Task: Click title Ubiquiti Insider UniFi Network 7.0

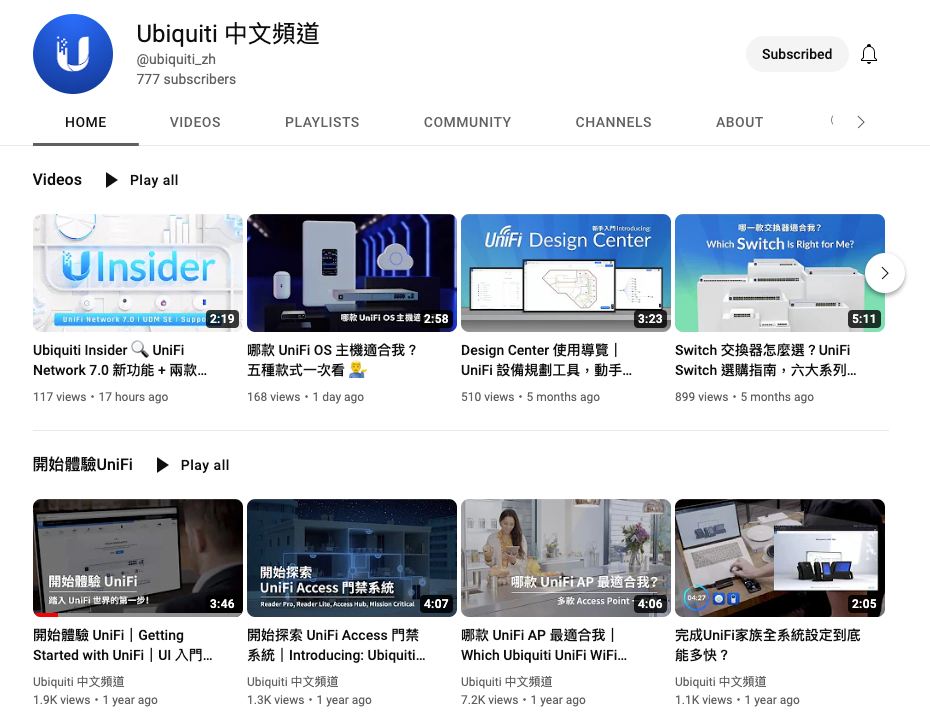Action: click(120, 360)
